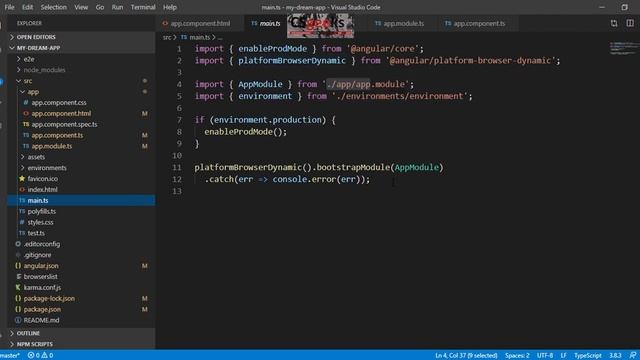Change end of line sequence LF
The height and width of the screenshot is (360, 640).
(x=563, y=356)
